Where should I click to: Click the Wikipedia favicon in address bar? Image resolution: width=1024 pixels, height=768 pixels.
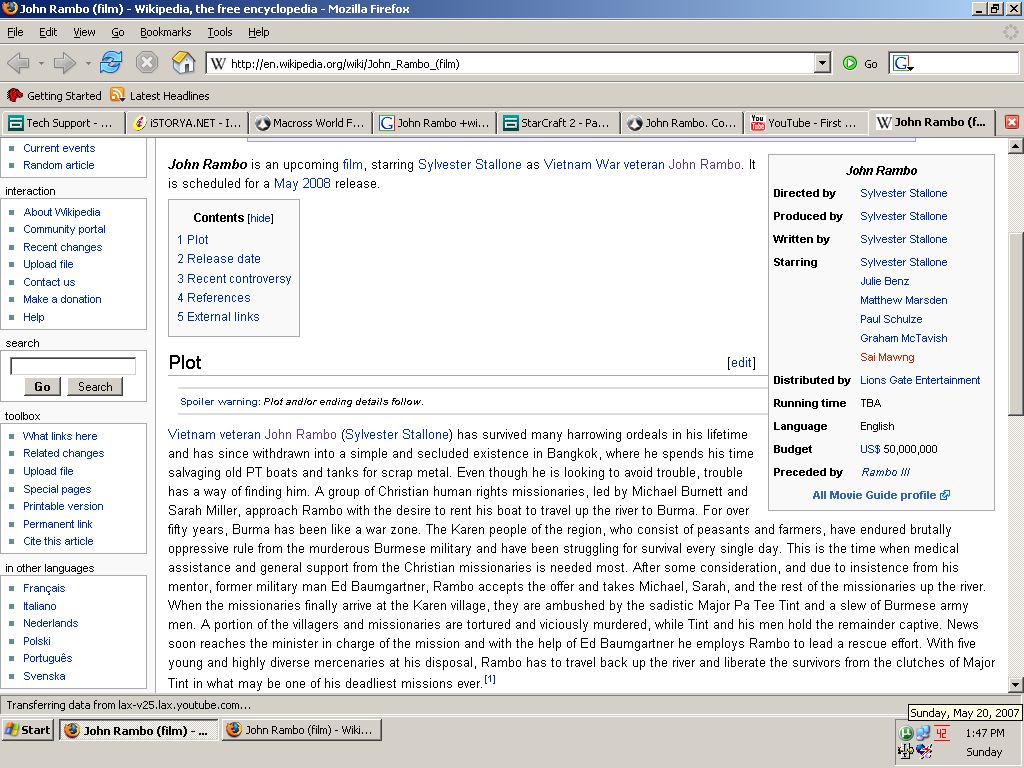(219, 63)
